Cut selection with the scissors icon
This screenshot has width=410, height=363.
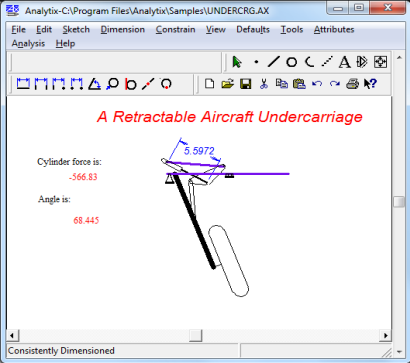264,84
